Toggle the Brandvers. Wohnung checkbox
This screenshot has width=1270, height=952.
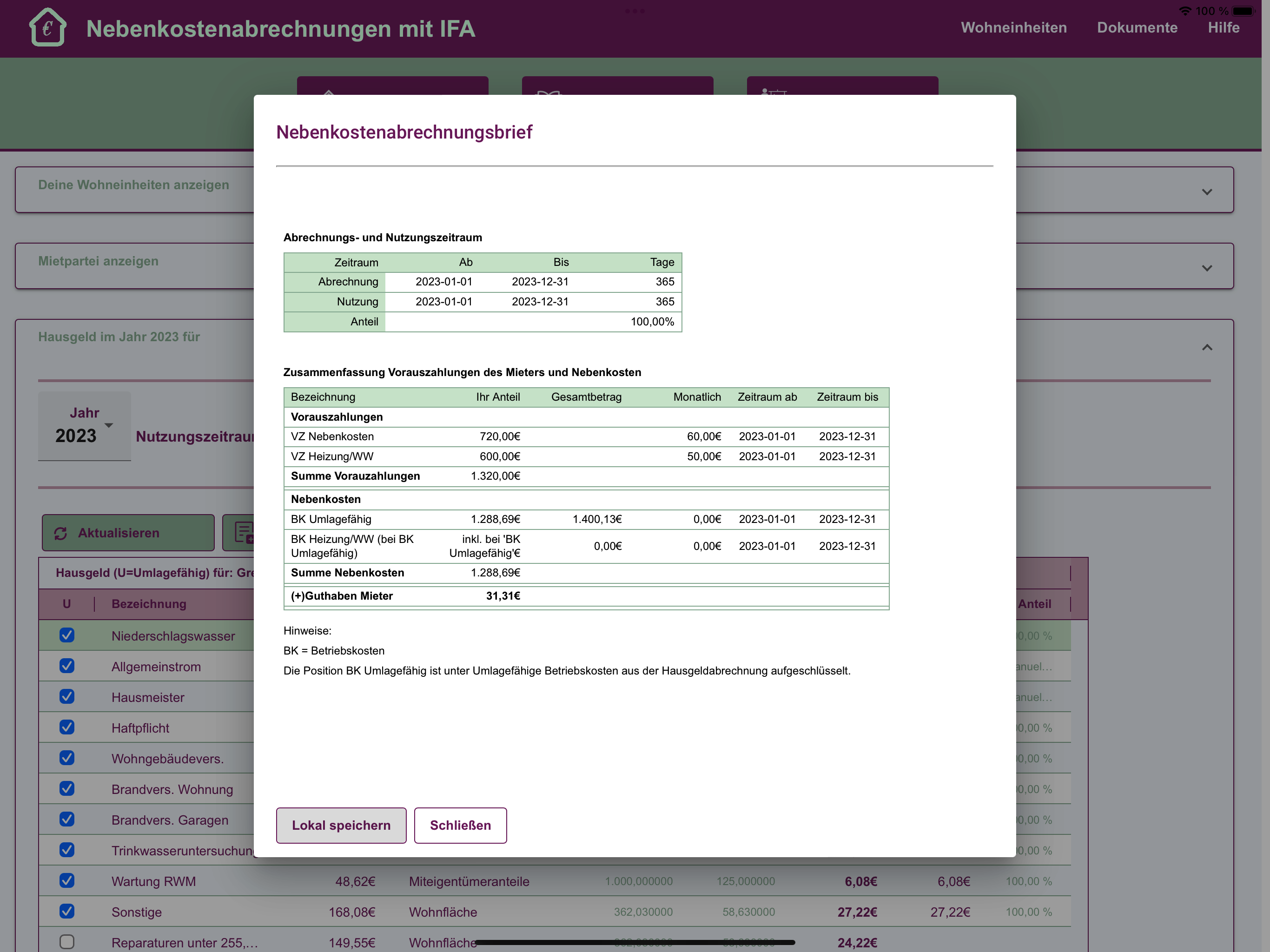click(66, 789)
